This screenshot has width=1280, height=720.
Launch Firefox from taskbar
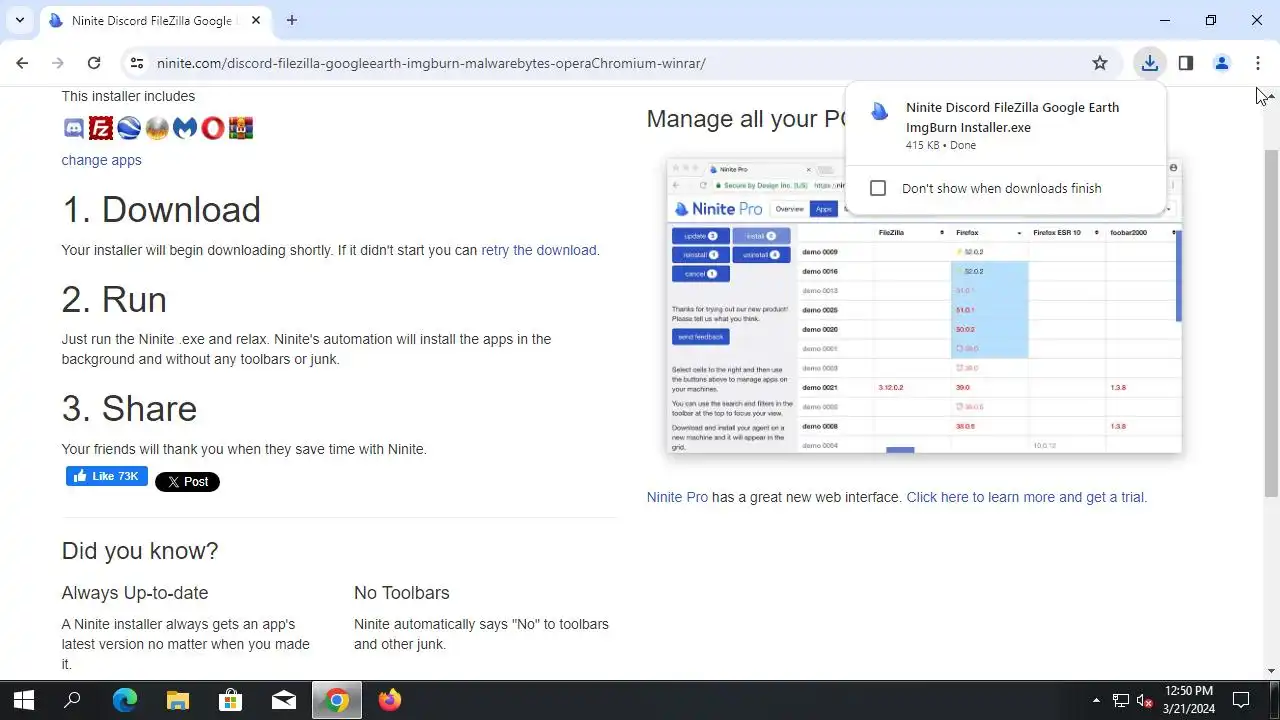(x=390, y=700)
